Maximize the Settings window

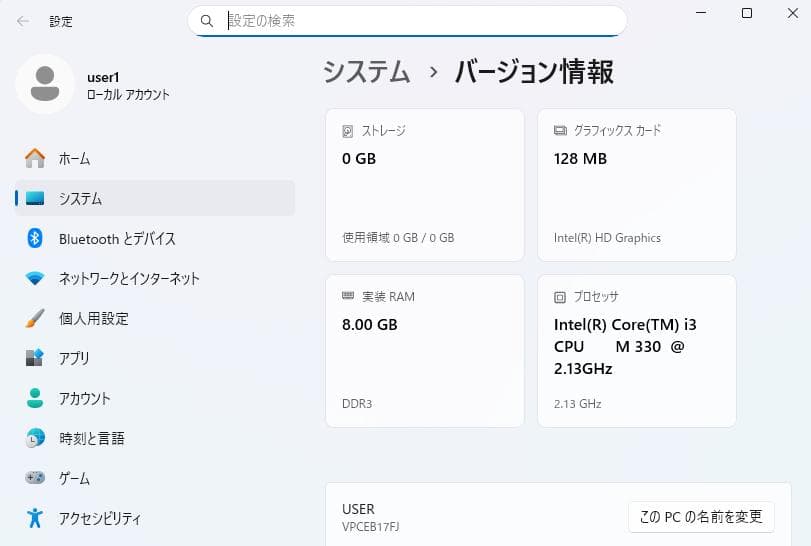click(747, 13)
